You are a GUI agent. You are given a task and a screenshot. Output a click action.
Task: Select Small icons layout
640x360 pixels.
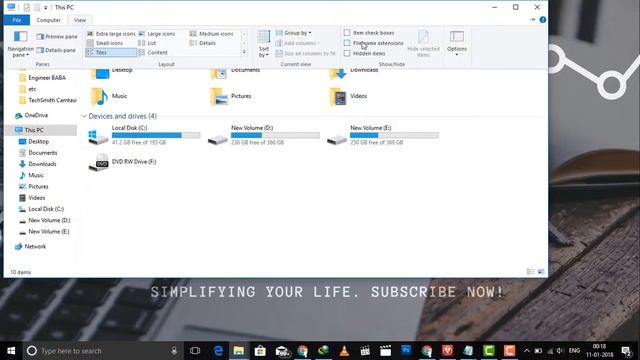pyautogui.click(x=105, y=43)
